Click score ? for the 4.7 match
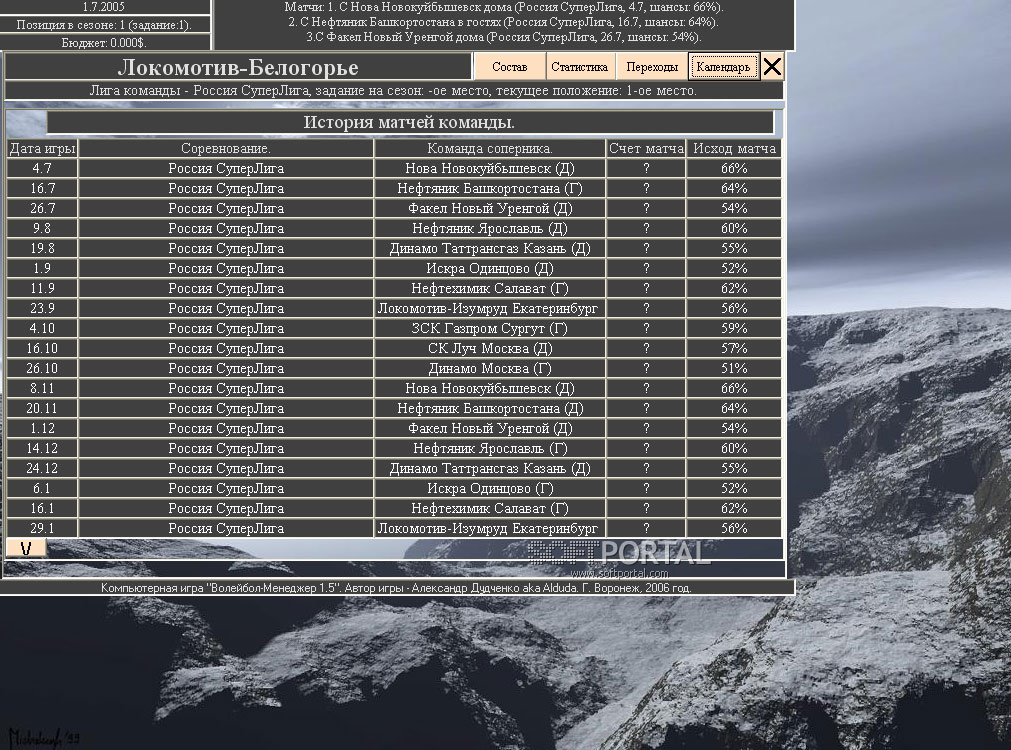The width and height of the screenshot is (1011, 750). 646,168
